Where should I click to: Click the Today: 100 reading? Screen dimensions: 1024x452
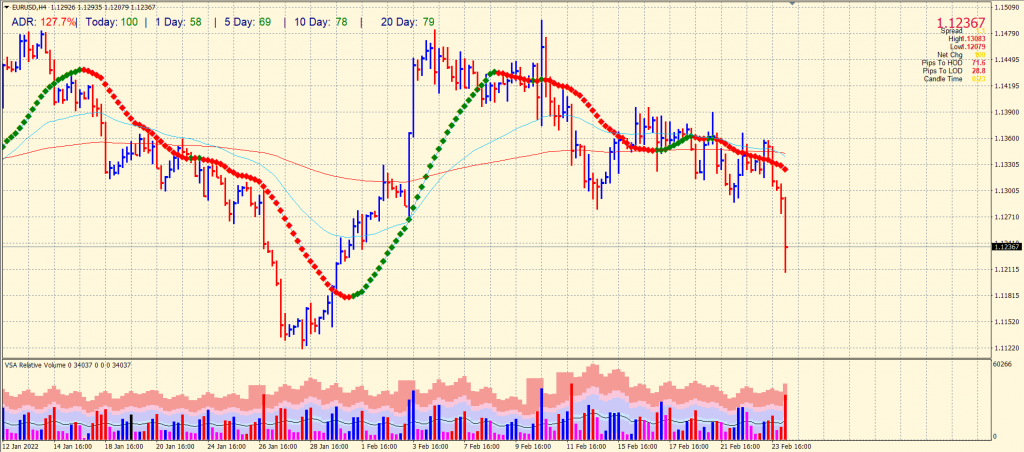click(x=111, y=22)
